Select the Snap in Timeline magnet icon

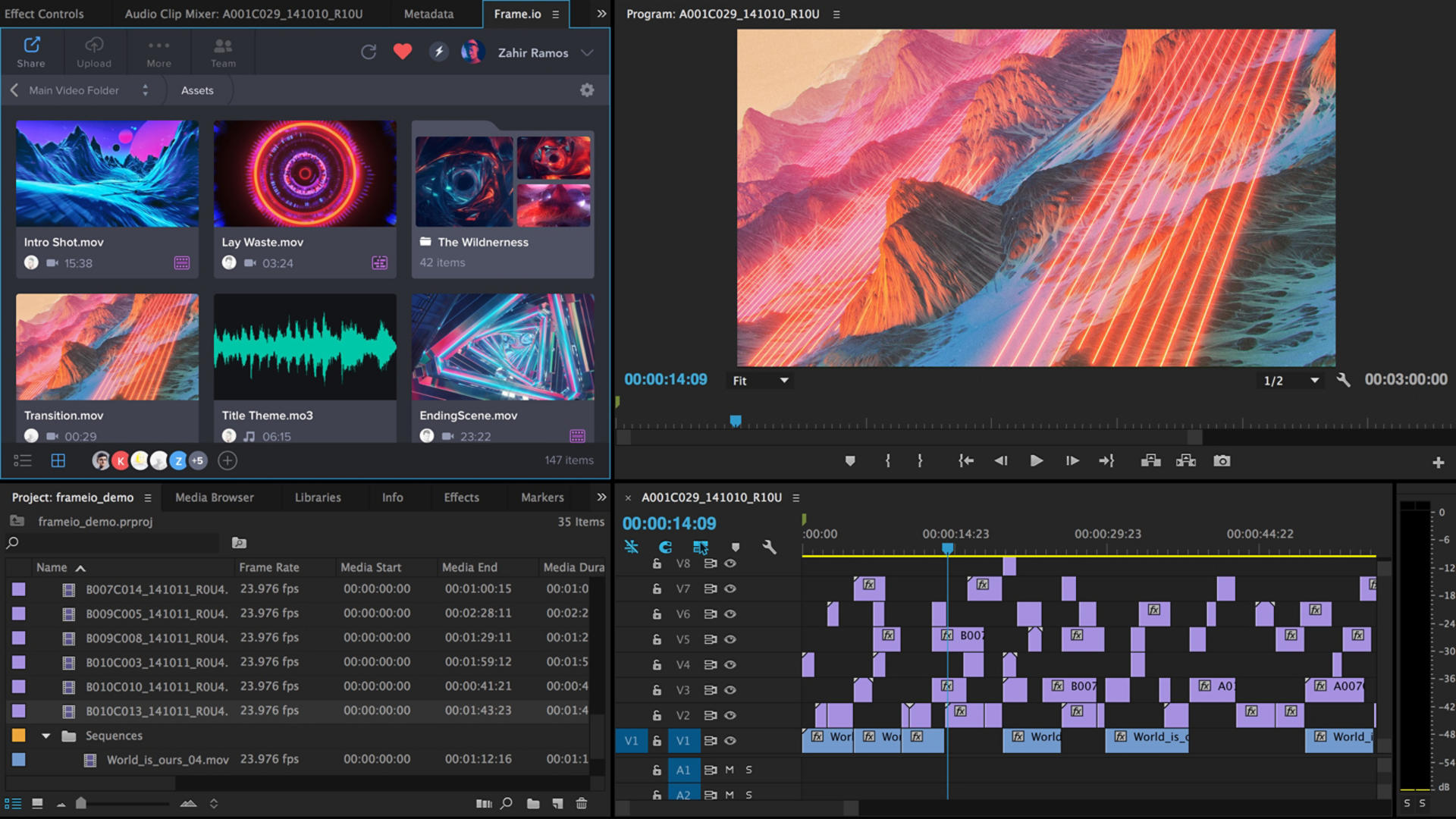pos(665,547)
